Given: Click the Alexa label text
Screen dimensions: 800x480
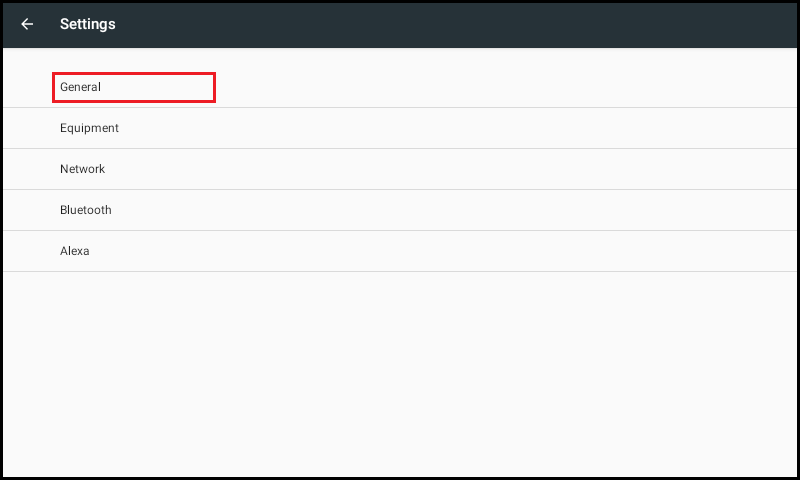Looking at the screenshot, I should coord(75,251).
